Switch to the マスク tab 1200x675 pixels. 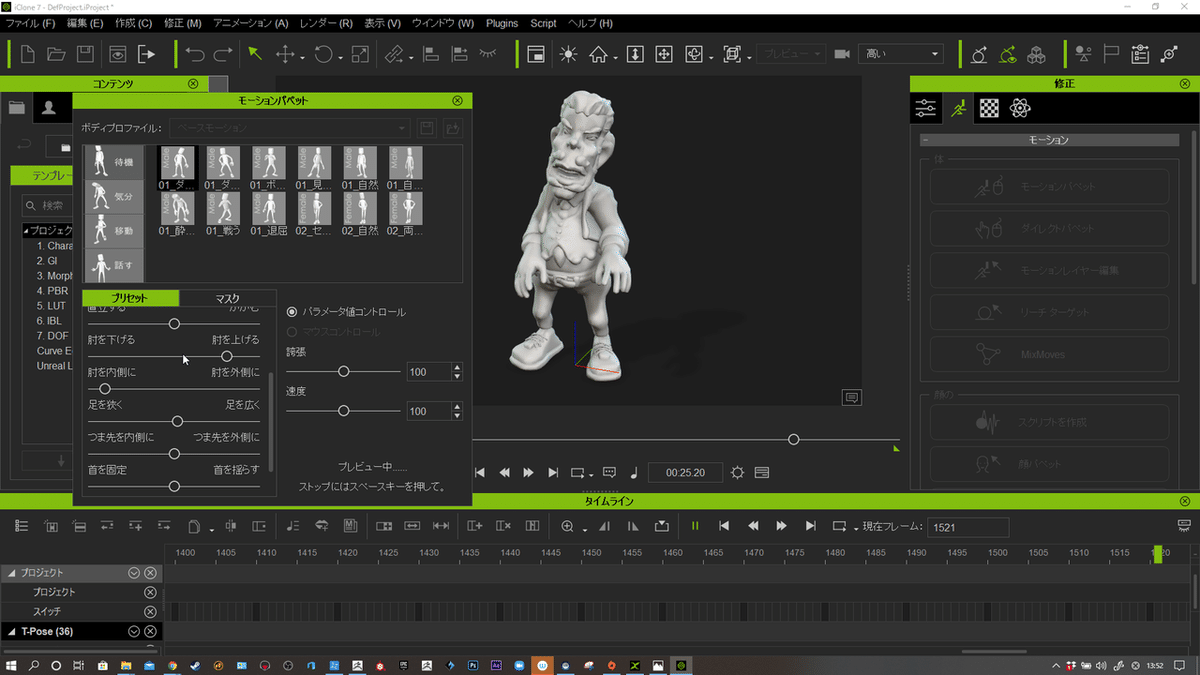coord(227,298)
